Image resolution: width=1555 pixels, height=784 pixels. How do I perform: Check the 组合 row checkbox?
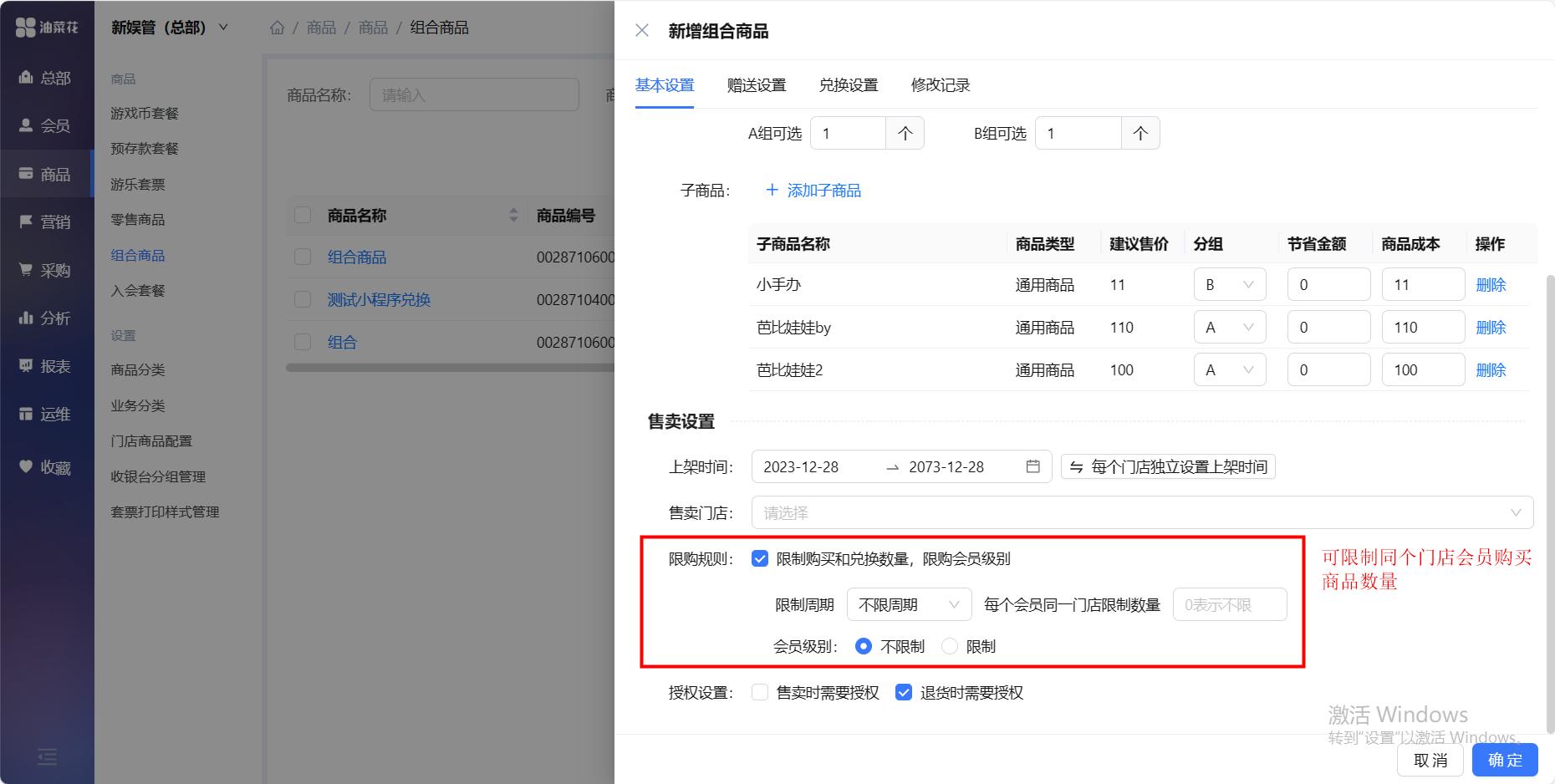coord(303,342)
